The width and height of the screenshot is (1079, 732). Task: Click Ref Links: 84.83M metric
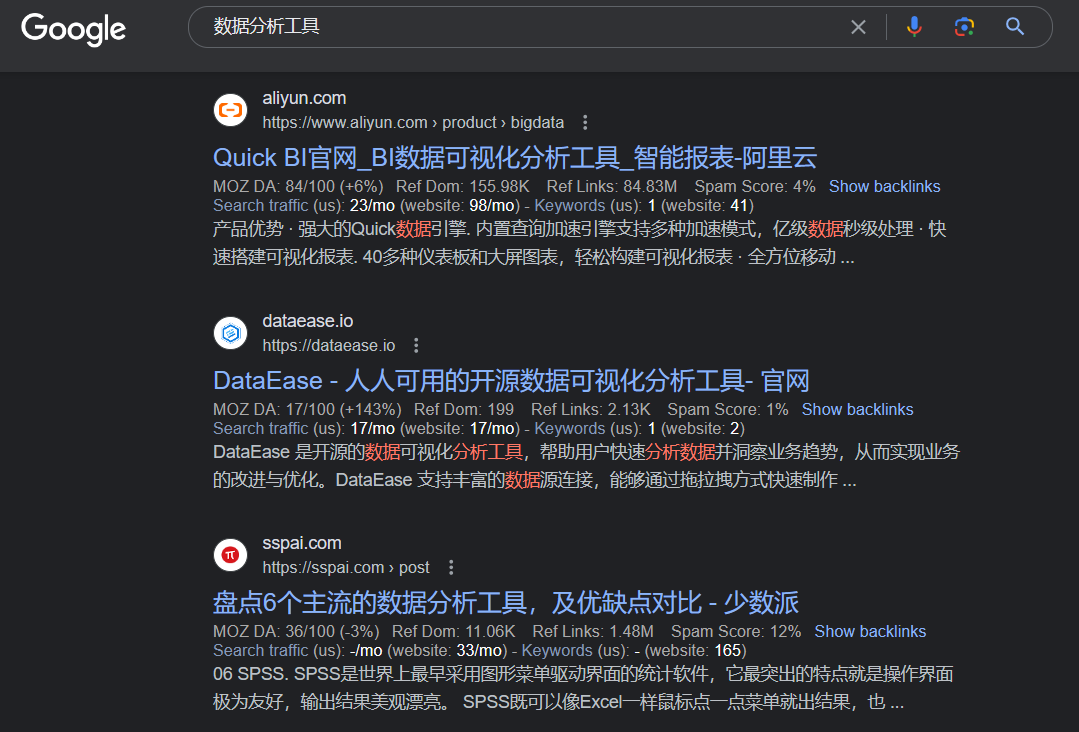612,186
